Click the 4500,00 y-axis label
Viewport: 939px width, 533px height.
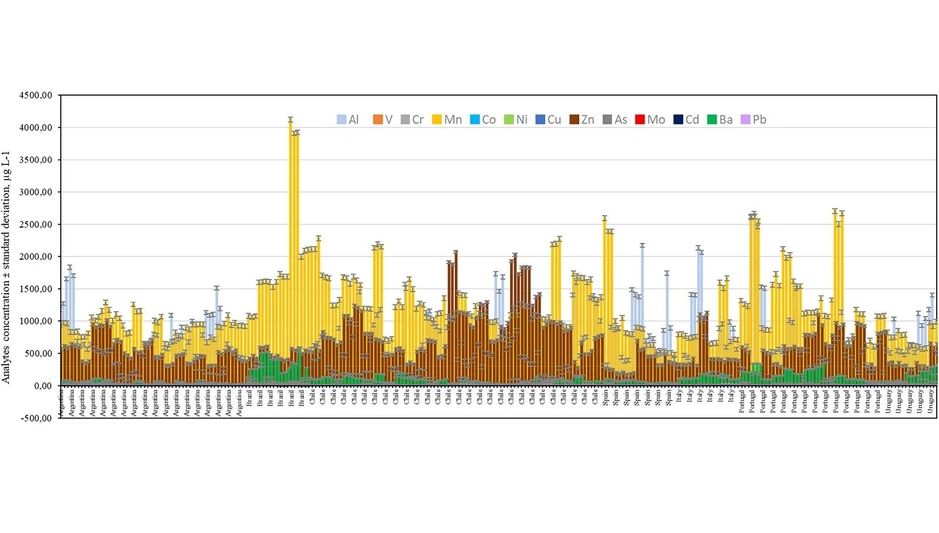[36, 95]
